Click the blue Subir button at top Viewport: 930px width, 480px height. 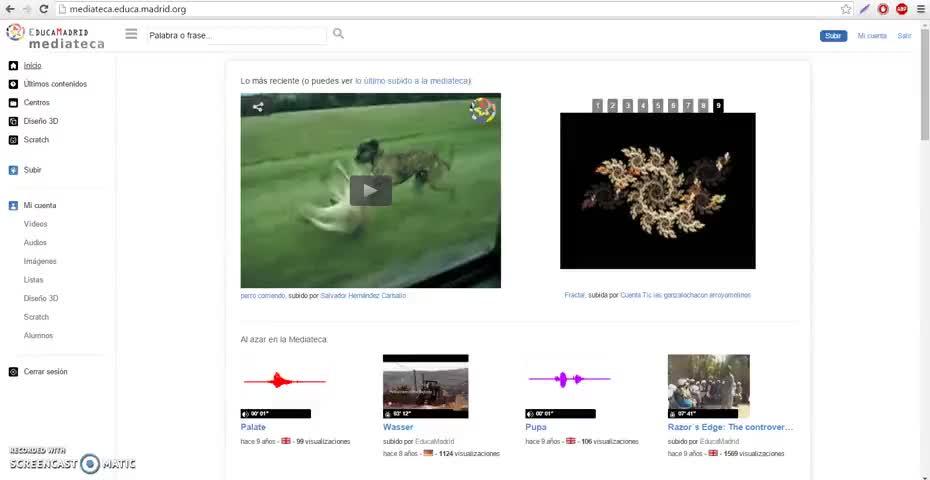point(833,36)
